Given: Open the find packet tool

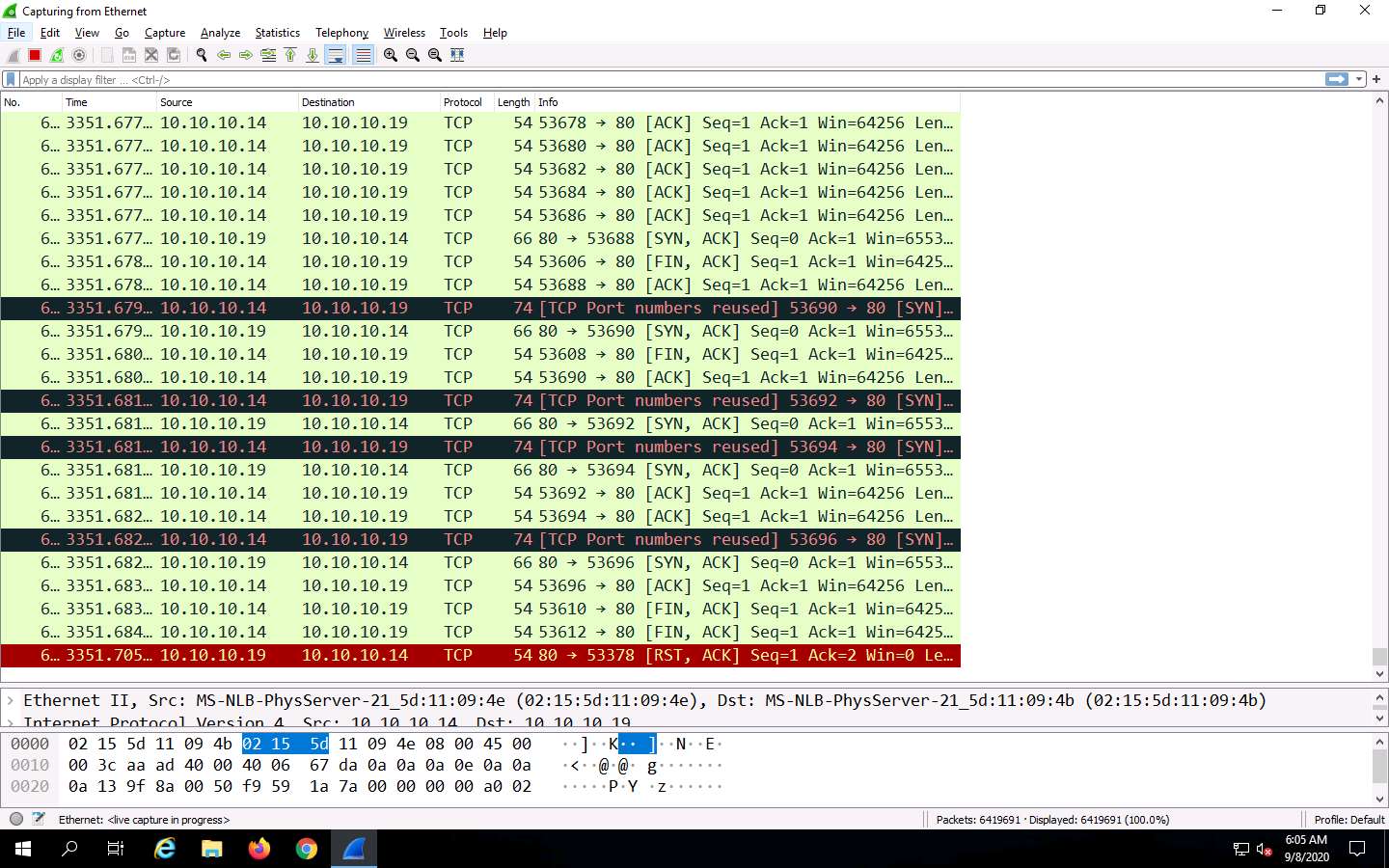Looking at the screenshot, I should [x=201, y=55].
